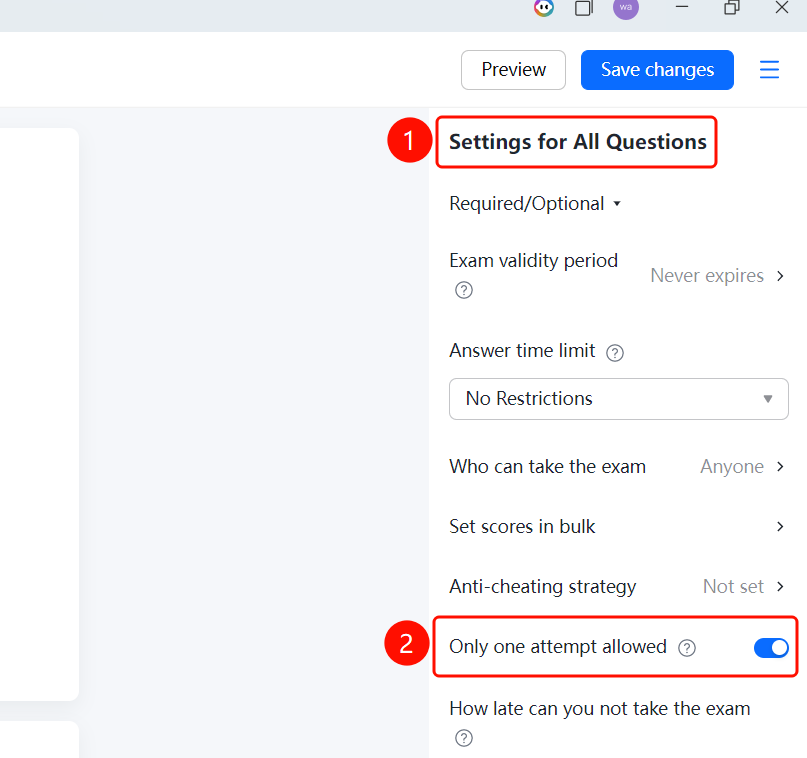This screenshot has width=807, height=758.
Task: Click the 'Set scores in bulk' label
Action: pos(522,526)
